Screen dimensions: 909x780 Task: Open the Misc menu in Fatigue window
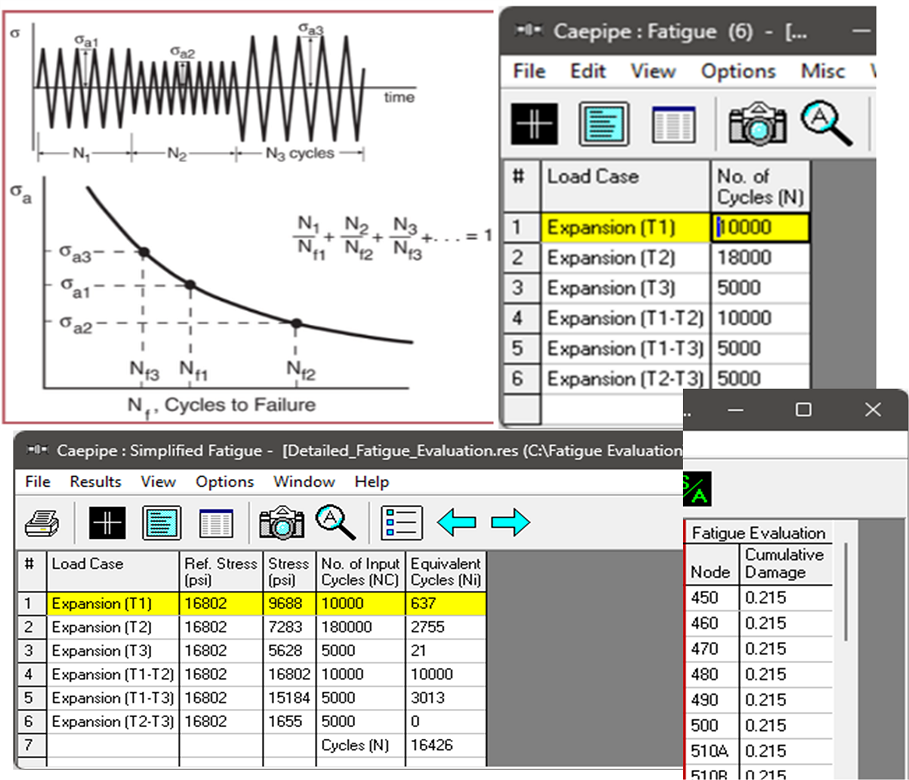[x=823, y=72]
